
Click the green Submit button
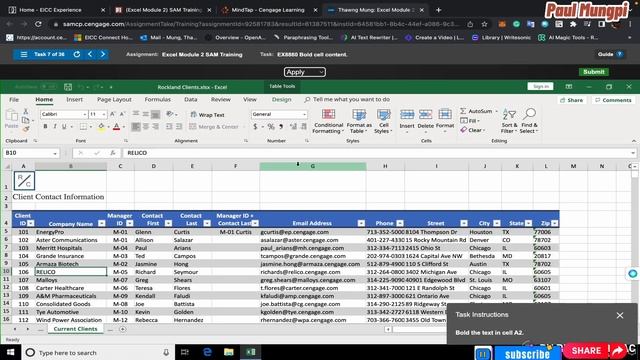(593, 72)
